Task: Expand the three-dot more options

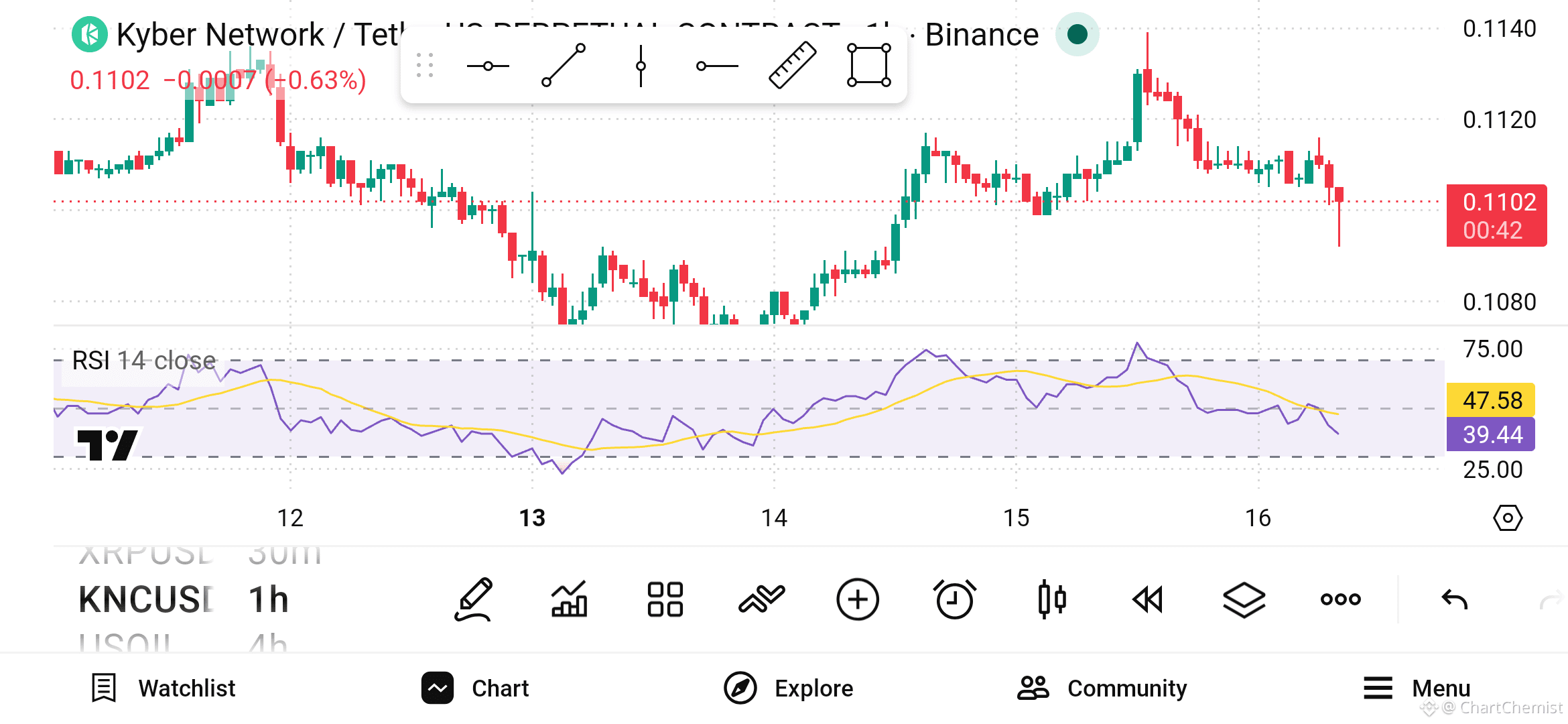Action: [x=1340, y=599]
